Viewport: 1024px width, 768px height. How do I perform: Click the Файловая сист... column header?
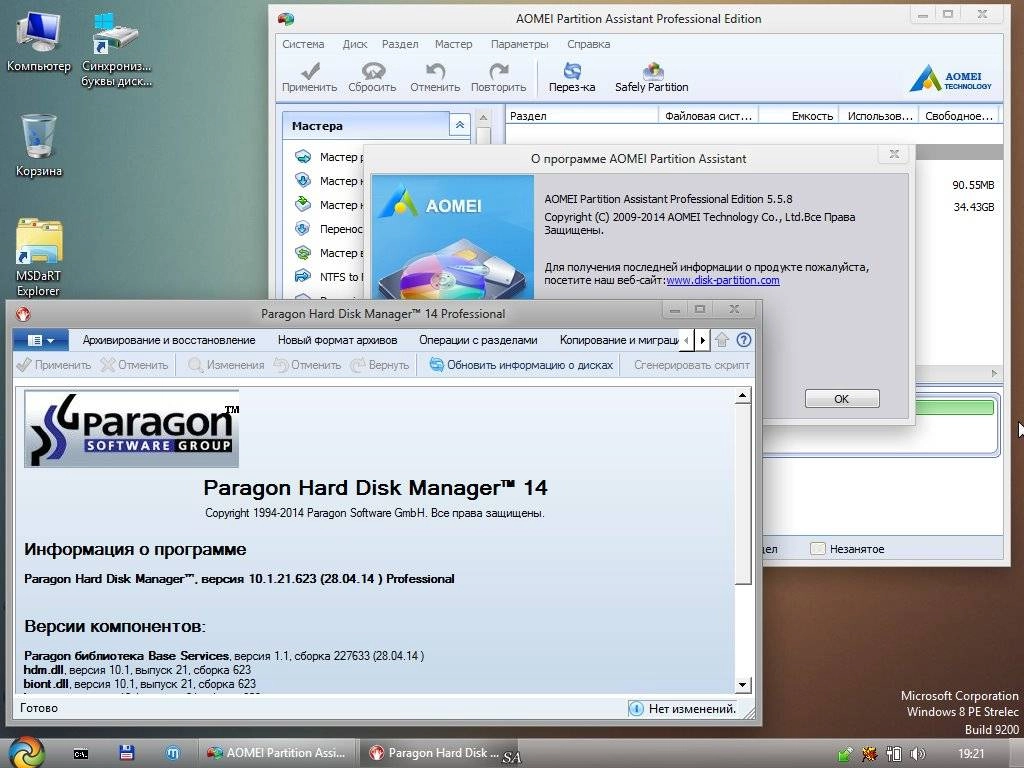(x=709, y=116)
